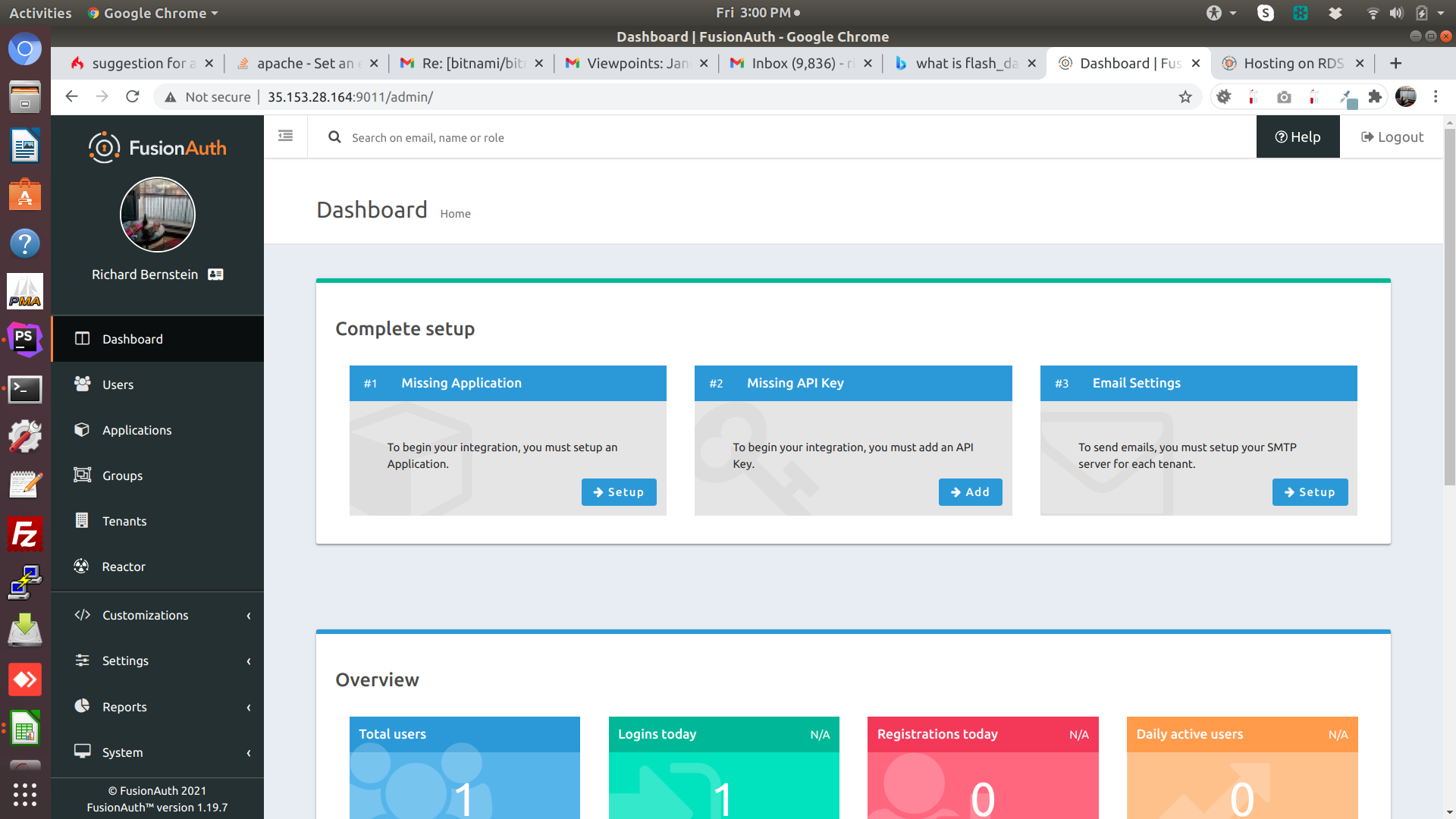Open the Groups page
Image resolution: width=1456 pixels, height=819 pixels.
pos(158,475)
